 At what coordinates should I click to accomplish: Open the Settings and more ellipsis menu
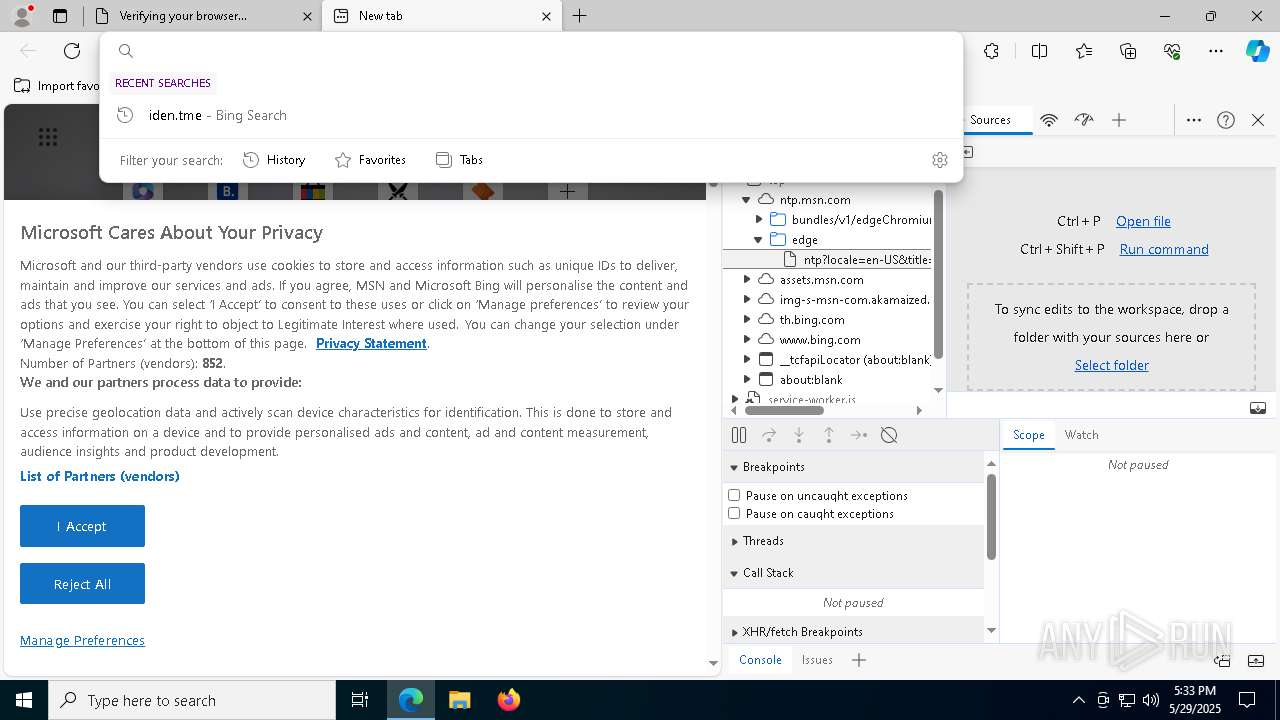(1216, 51)
